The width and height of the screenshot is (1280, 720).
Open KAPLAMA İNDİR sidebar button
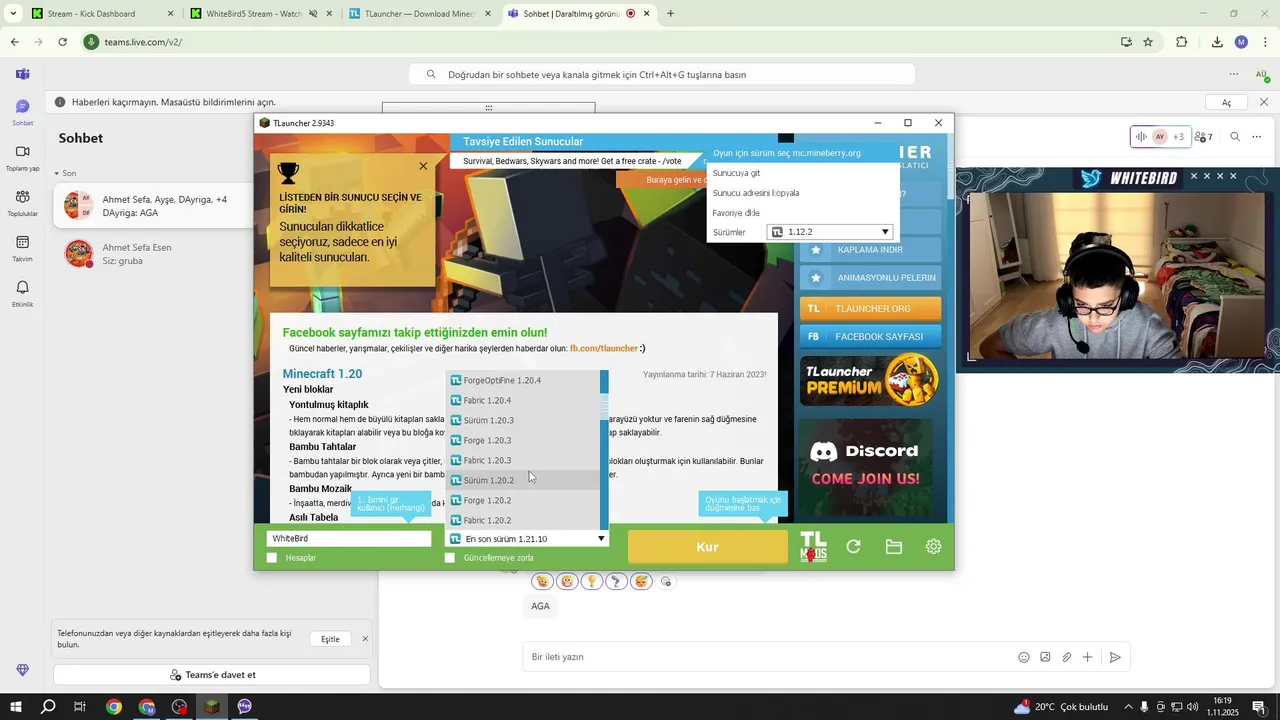tap(870, 250)
